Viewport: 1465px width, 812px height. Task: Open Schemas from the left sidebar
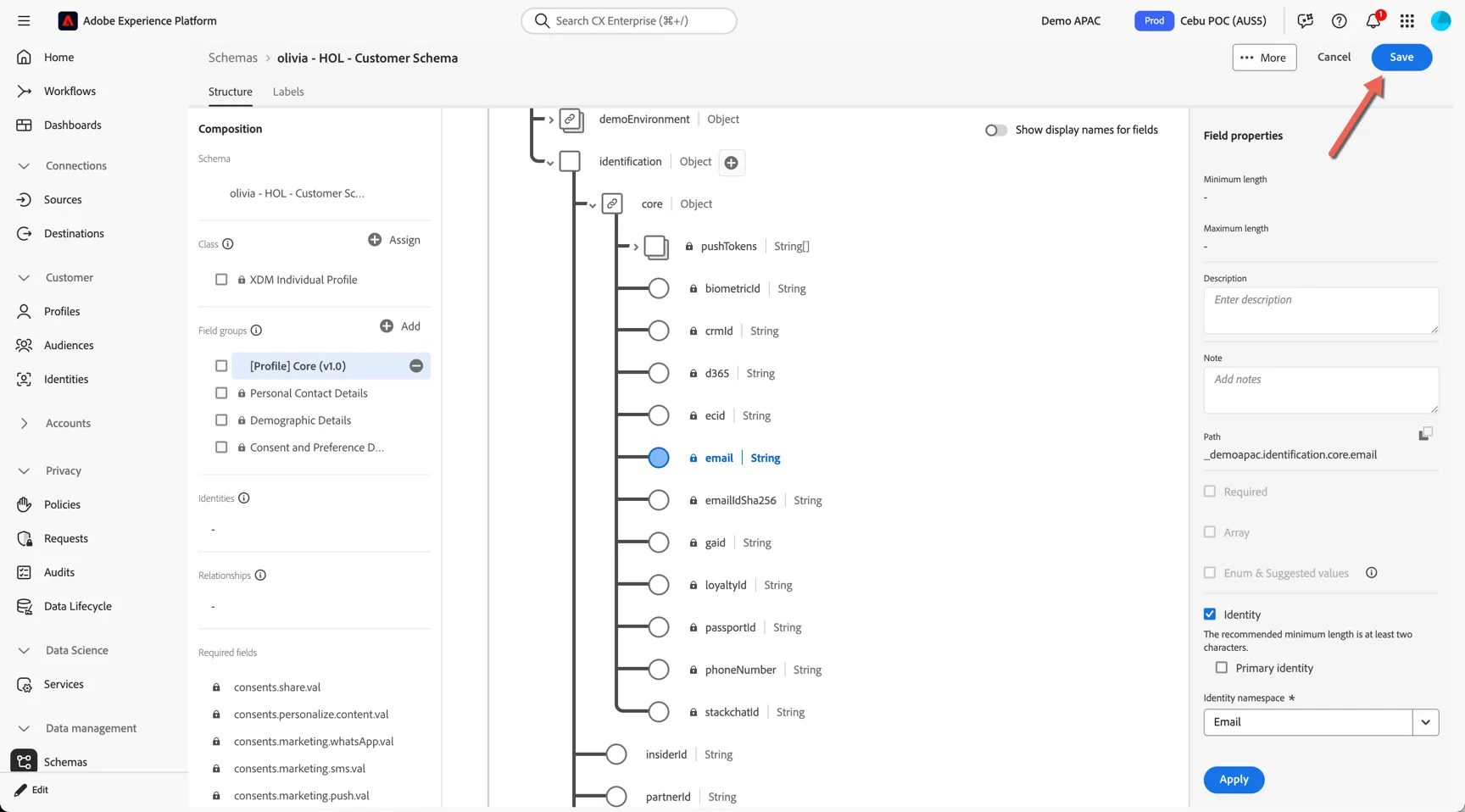[65, 762]
